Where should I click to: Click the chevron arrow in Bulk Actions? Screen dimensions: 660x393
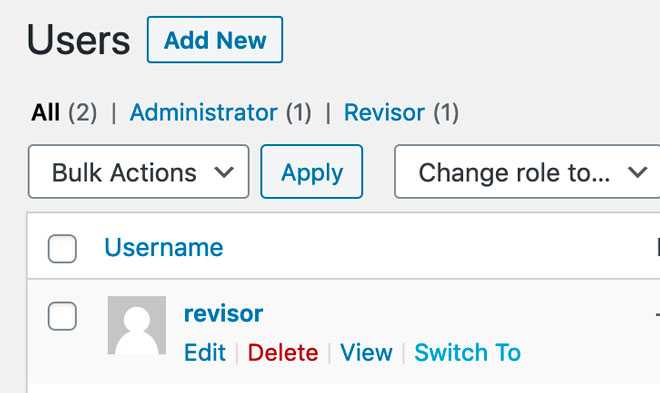224,172
